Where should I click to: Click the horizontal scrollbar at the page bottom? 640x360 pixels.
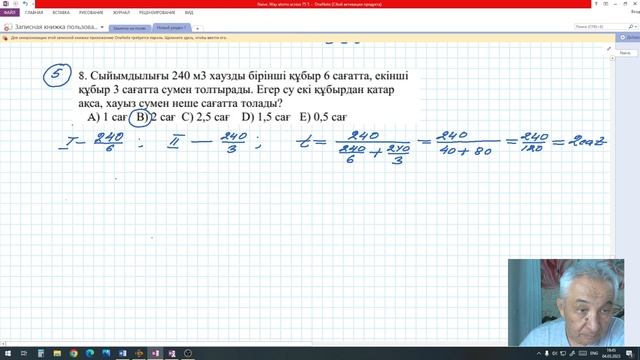(x=159, y=344)
